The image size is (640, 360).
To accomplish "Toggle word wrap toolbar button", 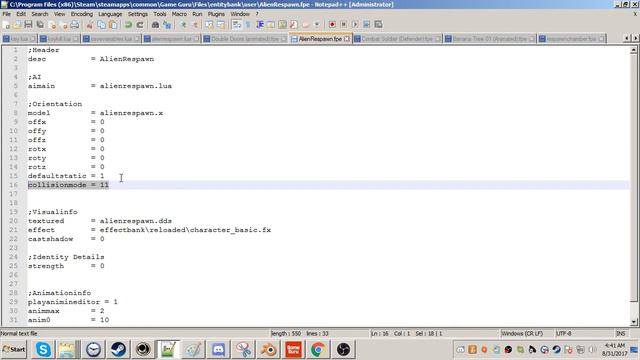I will click(x=236, y=25).
